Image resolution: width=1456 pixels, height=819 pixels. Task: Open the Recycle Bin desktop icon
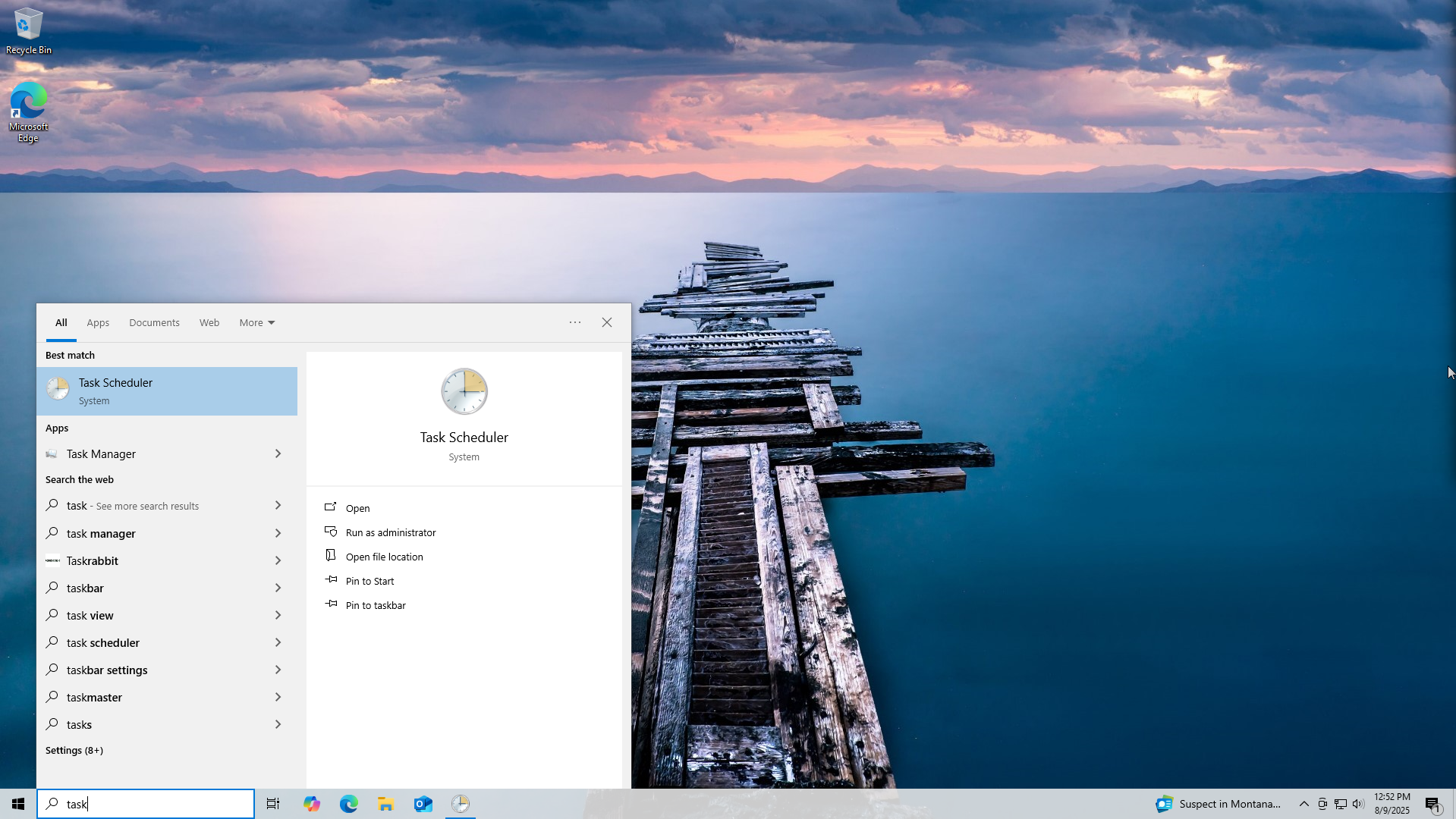29,32
